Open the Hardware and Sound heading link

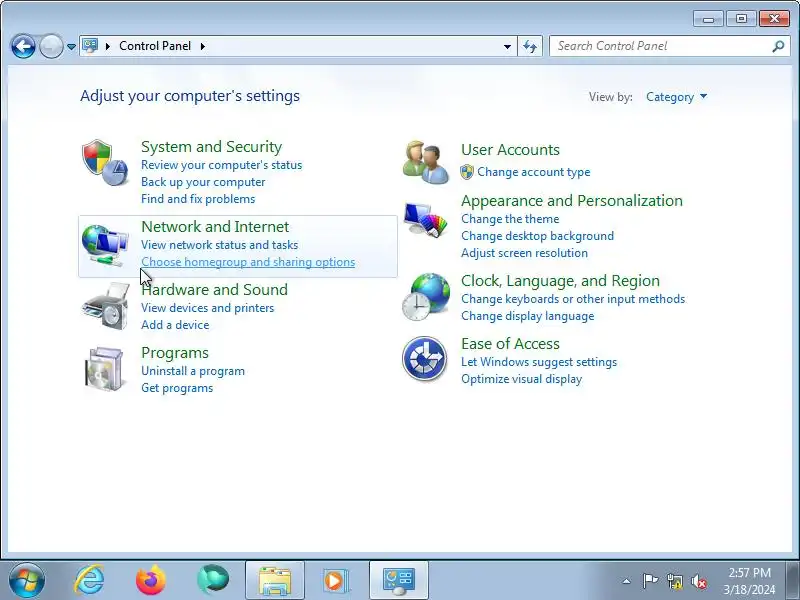coord(214,290)
